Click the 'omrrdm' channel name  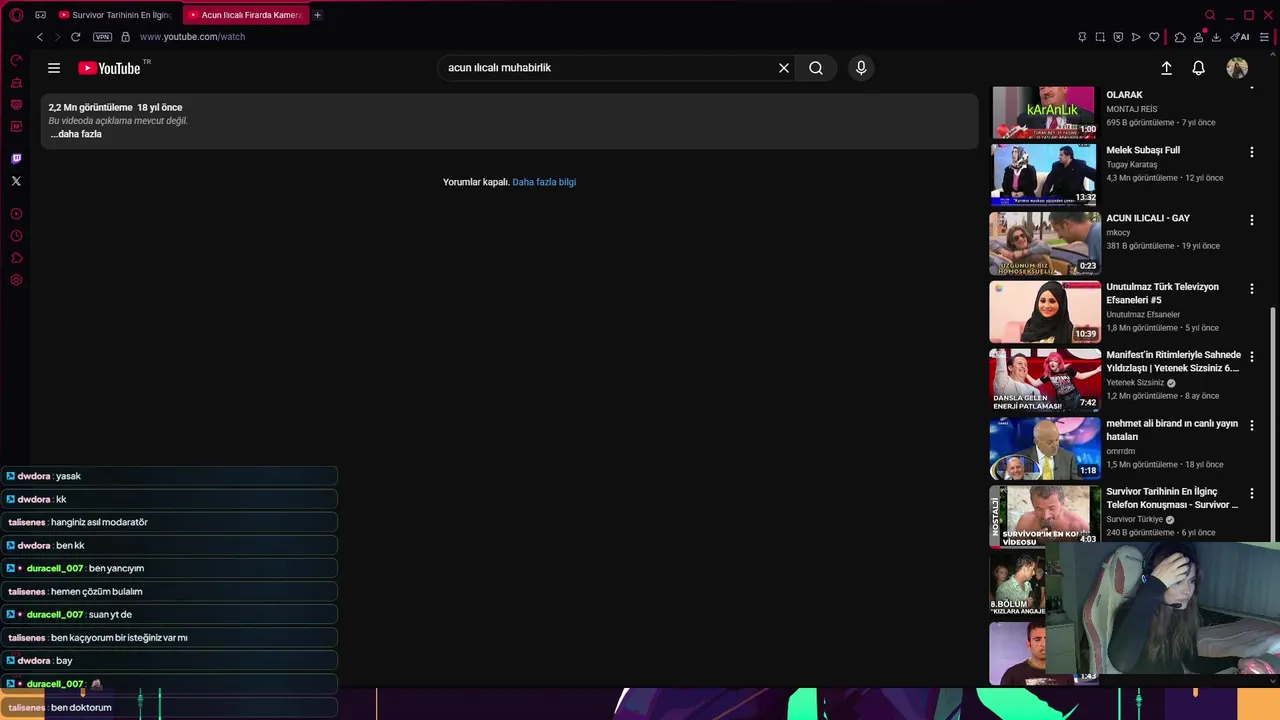1120,451
